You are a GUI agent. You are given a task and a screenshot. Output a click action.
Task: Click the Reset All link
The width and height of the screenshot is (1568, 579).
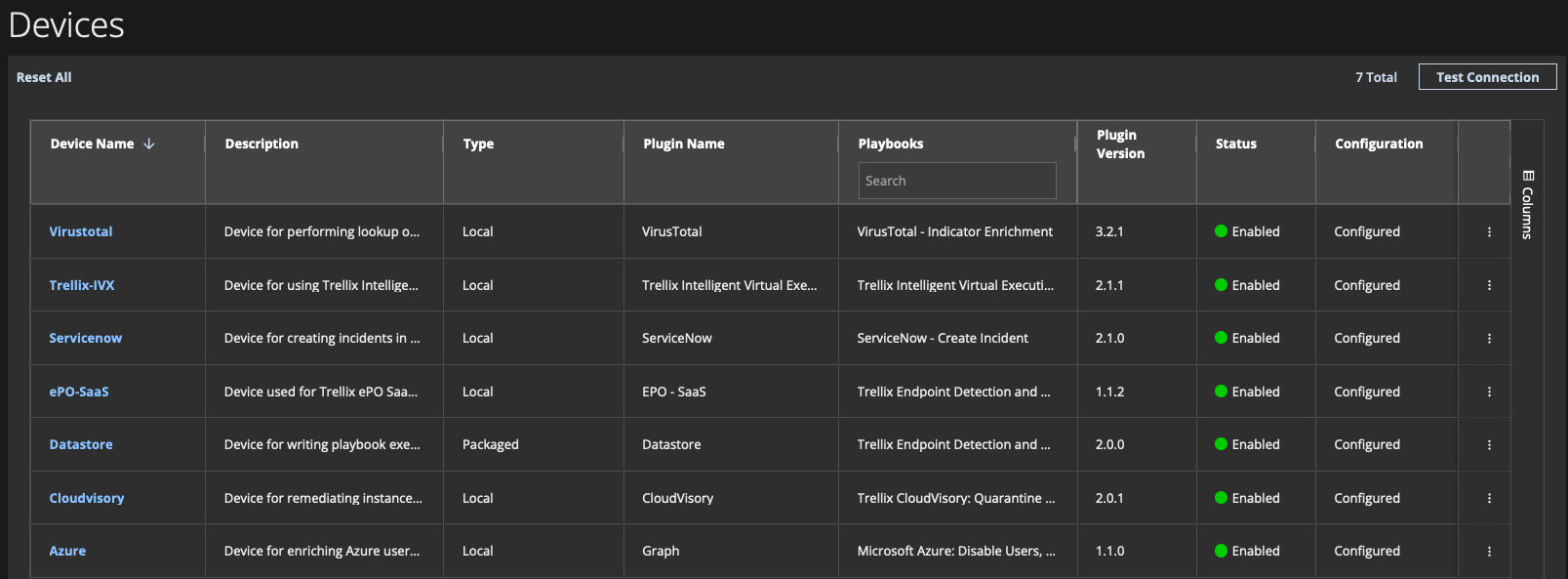pyautogui.click(x=44, y=77)
